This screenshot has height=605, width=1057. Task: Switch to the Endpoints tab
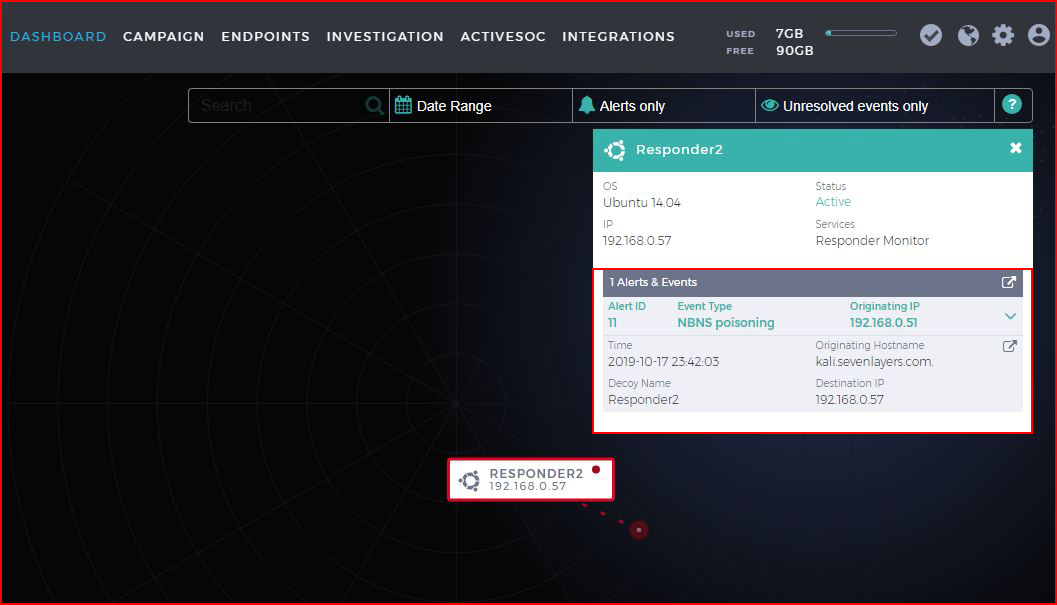tap(266, 36)
